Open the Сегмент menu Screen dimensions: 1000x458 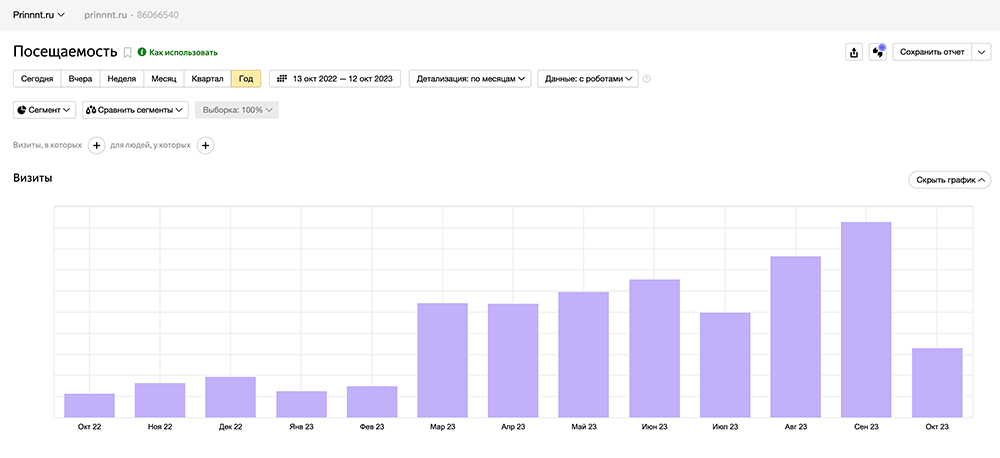tap(45, 110)
